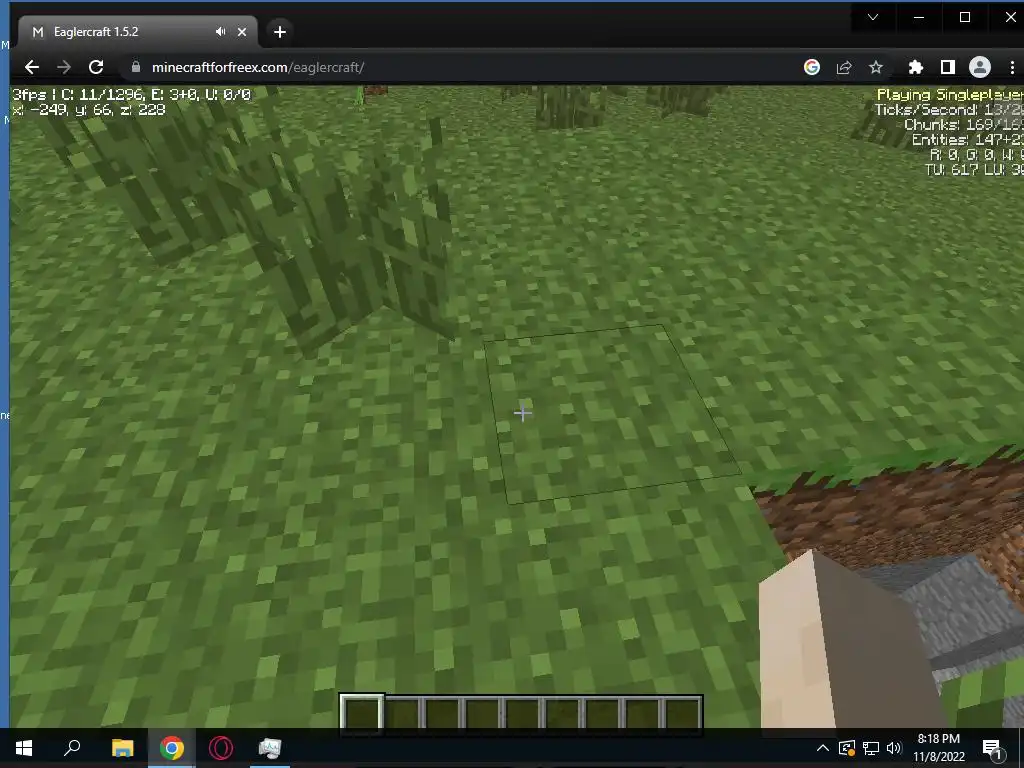Open the Chrome profile avatar
The width and height of the screenshot is (1024, 768).
[980, 67]
